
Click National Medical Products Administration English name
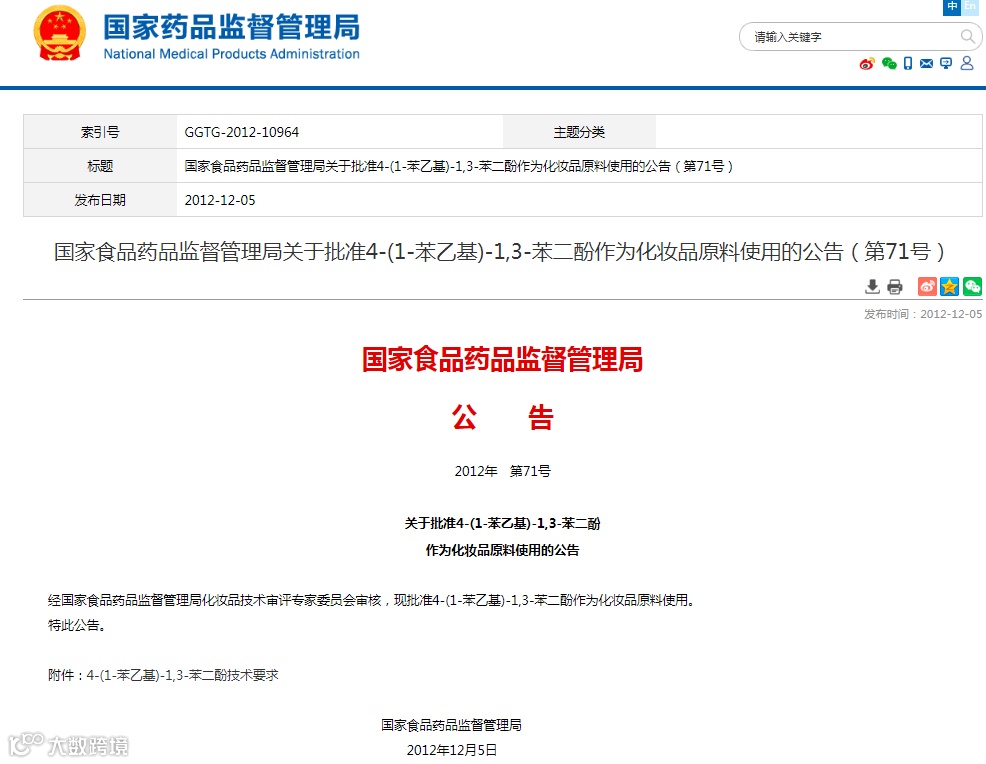(231, 54)
